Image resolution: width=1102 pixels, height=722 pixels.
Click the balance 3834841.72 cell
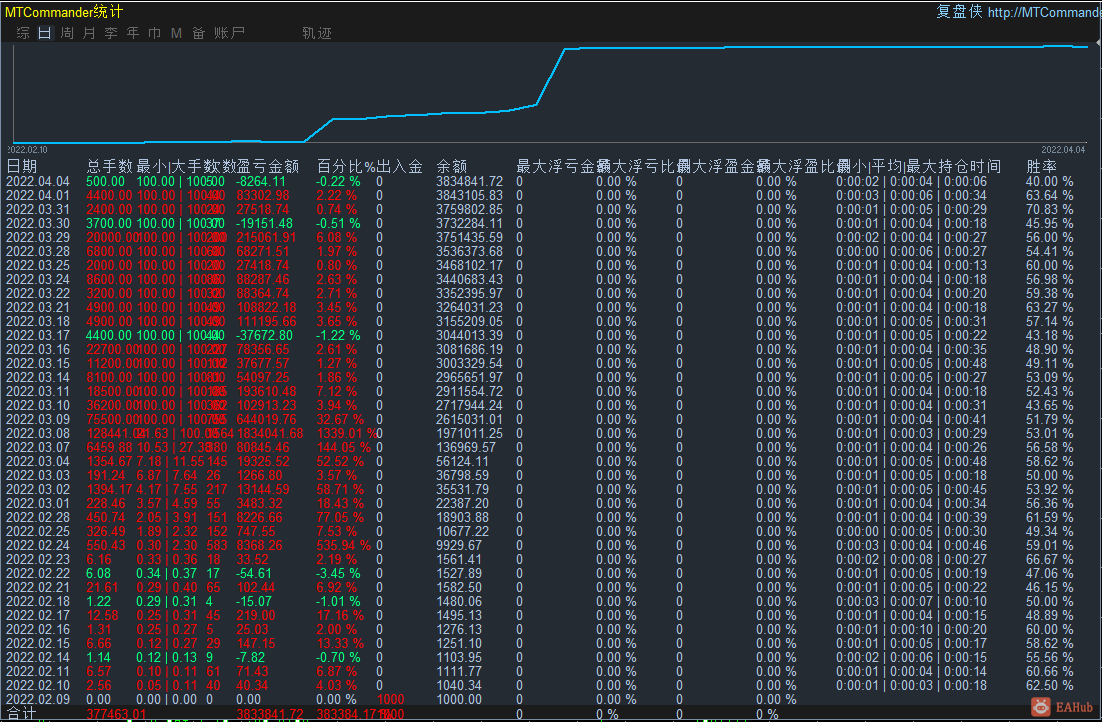[469, 181]
